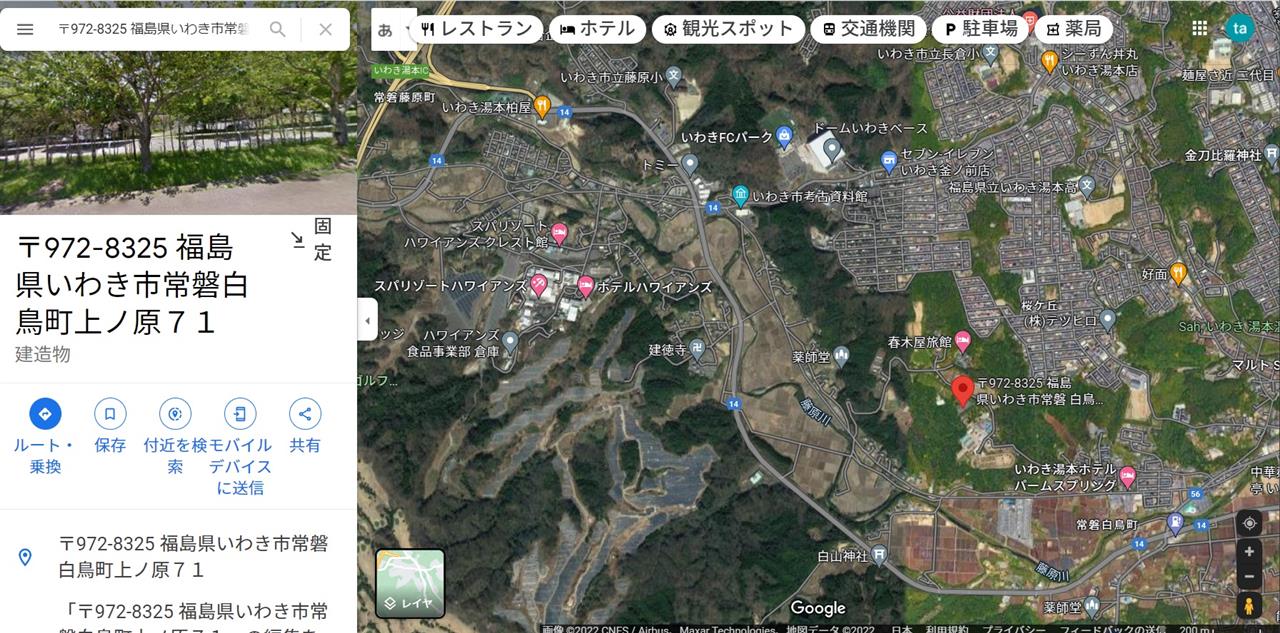Select the いわき湯本柏屋 restaurant marker
The height and width of the screenshot is (633, 1280).
[542, 105]
